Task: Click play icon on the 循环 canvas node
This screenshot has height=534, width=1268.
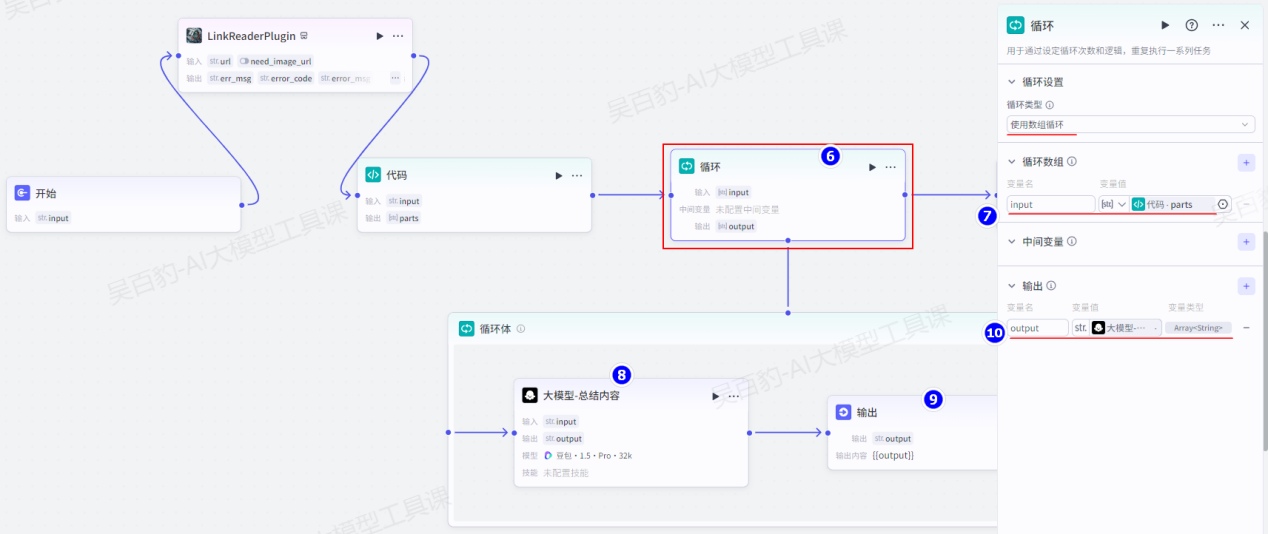Action: [872, 167]
